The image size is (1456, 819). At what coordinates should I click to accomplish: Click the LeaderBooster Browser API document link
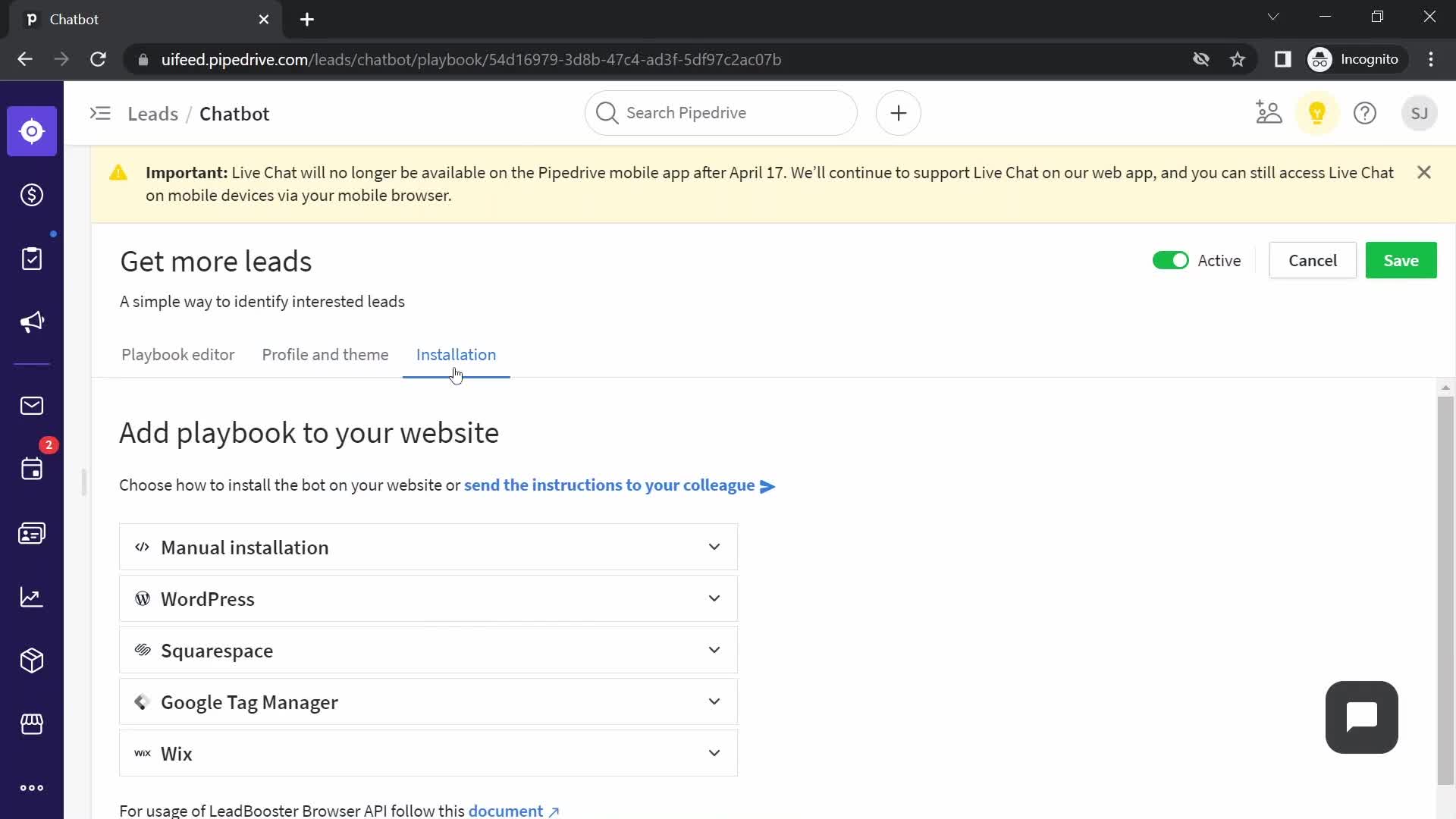[x=507, y=811]
